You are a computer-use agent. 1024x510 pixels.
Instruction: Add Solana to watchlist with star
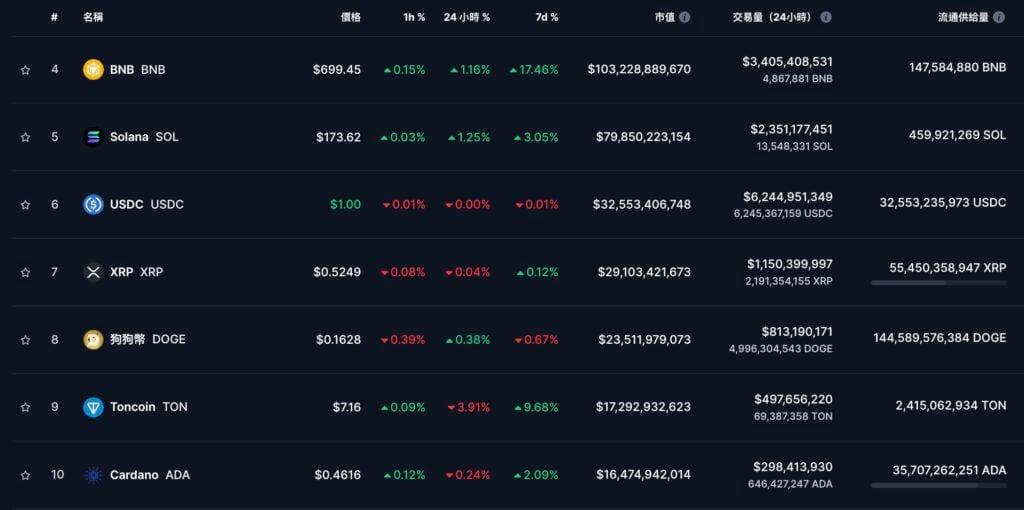(25, 137)
